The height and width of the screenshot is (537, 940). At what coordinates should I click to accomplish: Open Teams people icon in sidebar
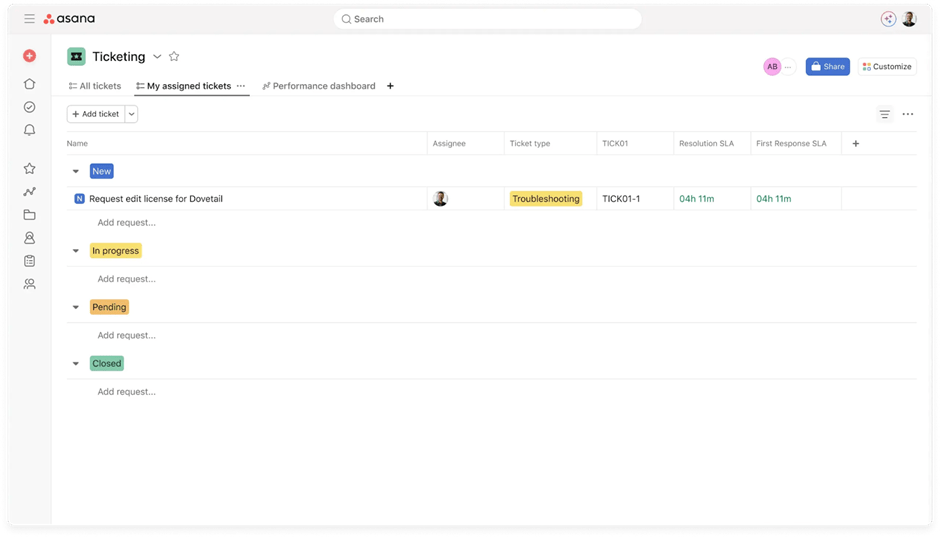click(29, 284)
